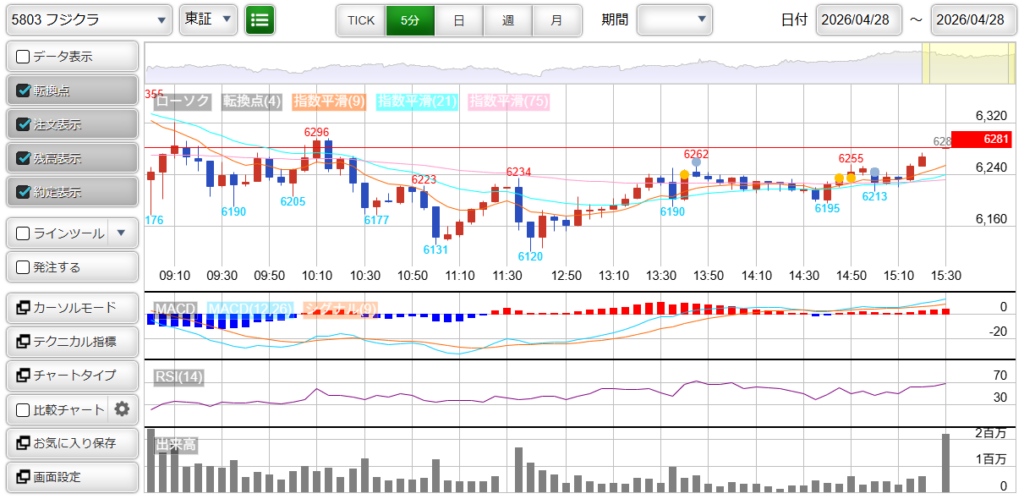Disable 約定表示 checkbox
1024x499 pixels.
pos(23,192)
